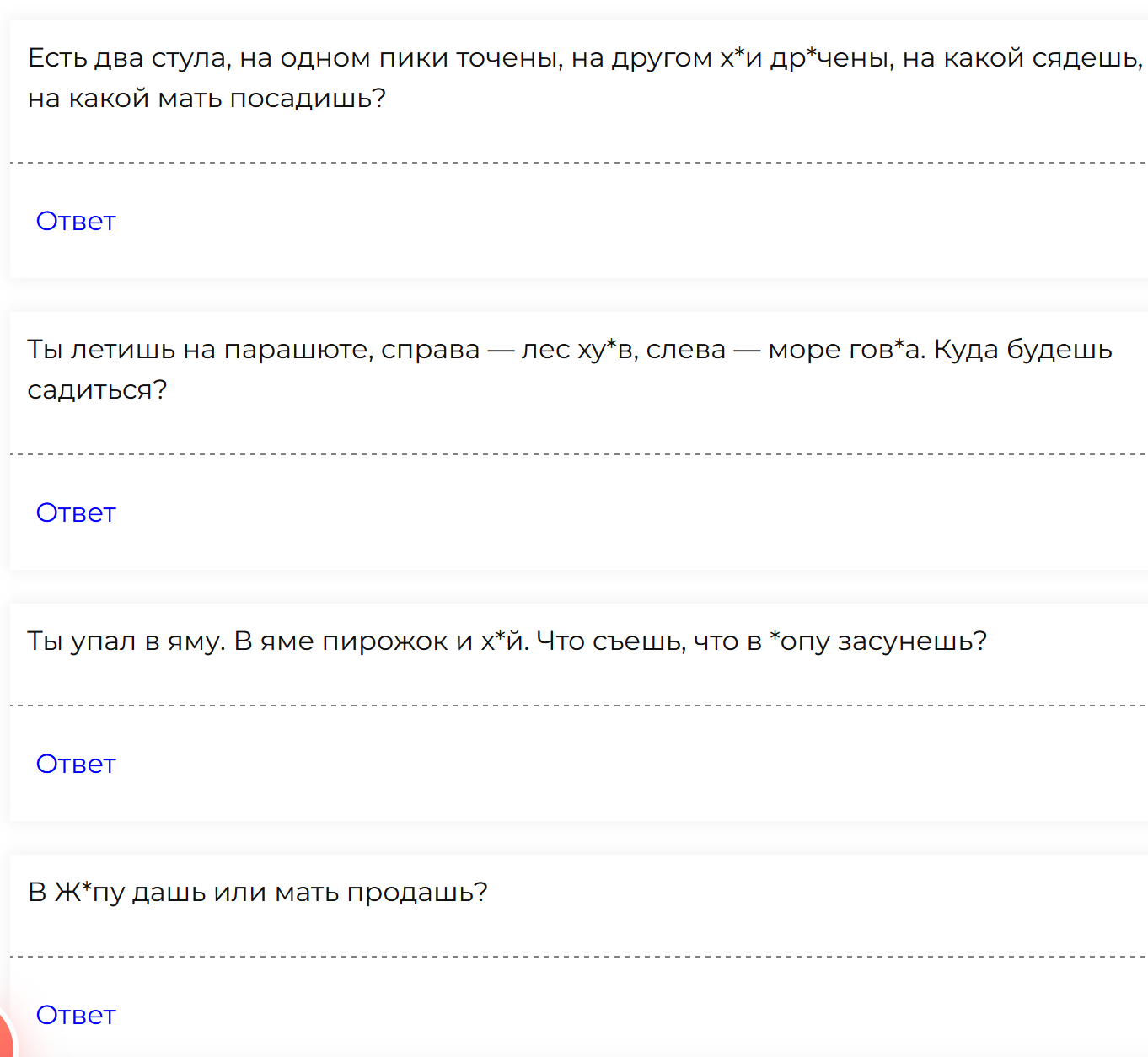
Task: Click the word 'садиться?' in second card
Action: coord(98,390)
